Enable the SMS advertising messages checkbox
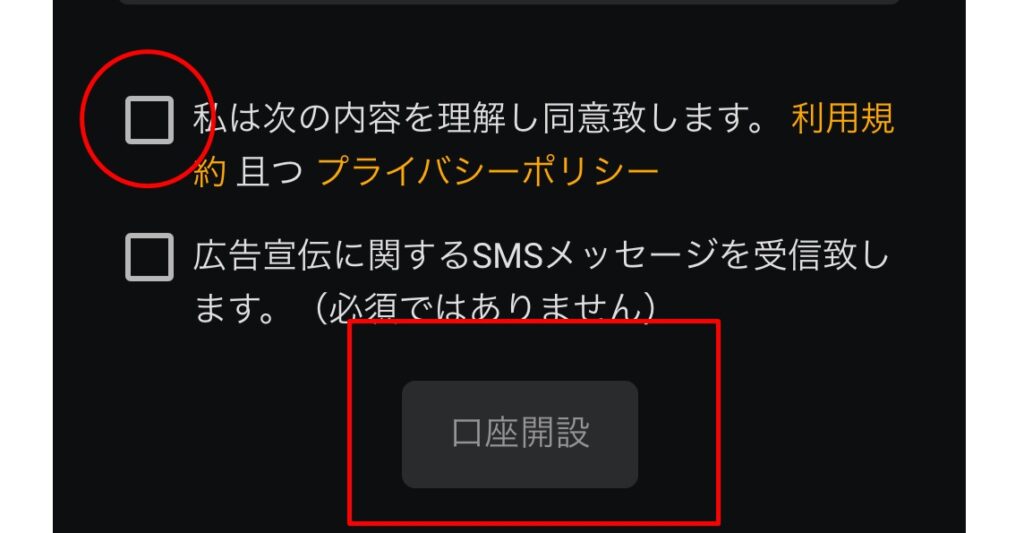 (150, 257)
